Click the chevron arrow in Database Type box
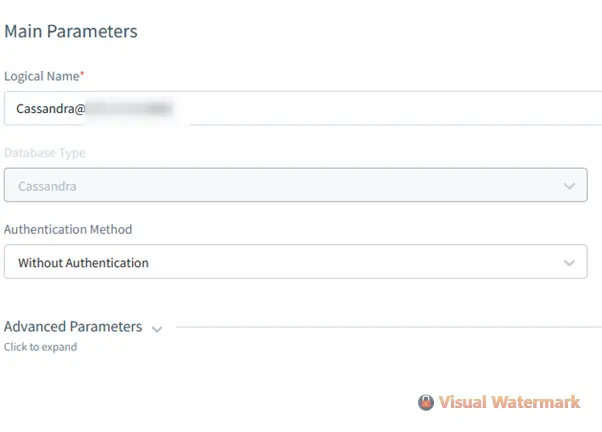The width and height of the screenshot is (602, 432). [x=569, y=186]
